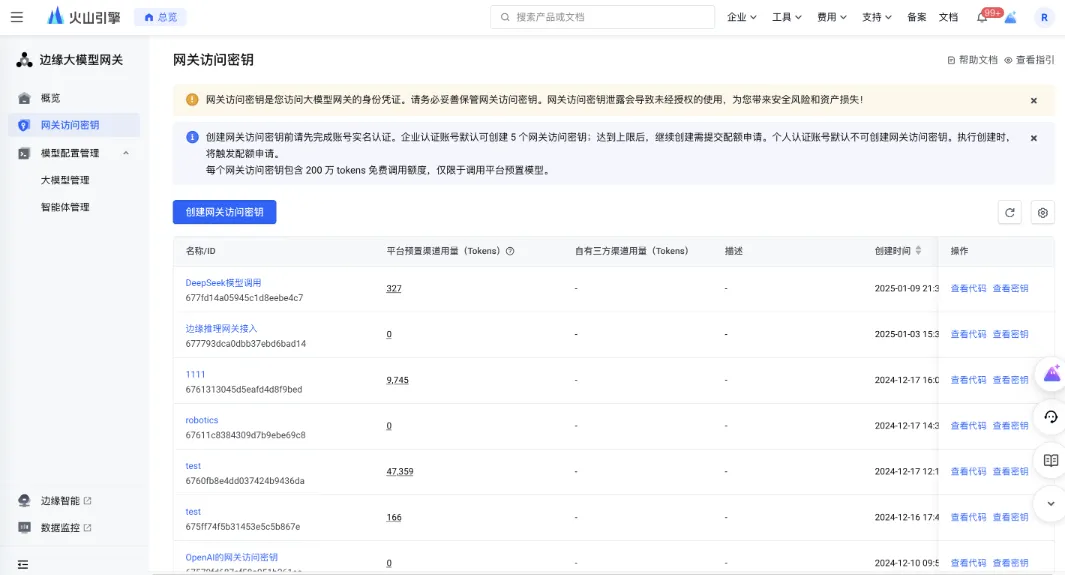
Task: Collapse the 模型配置管理 sidebar section
Action: tap(126, 153)
